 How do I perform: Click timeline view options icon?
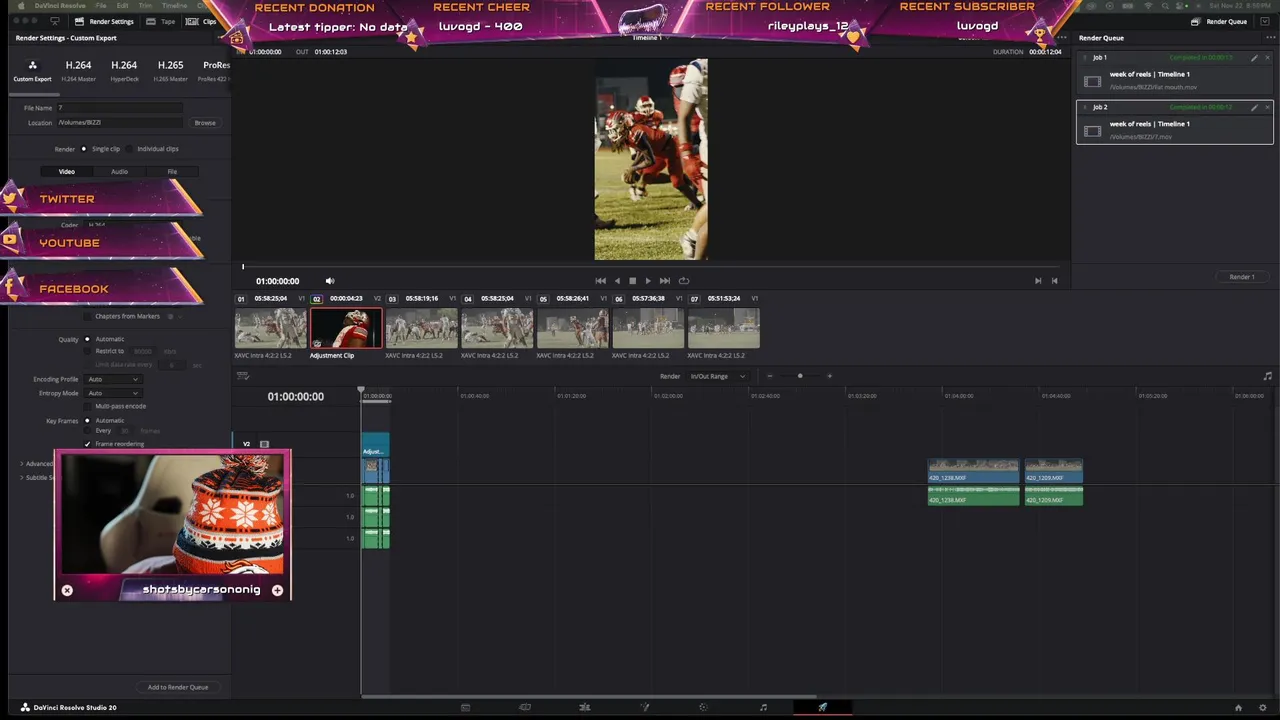(242, 376)
